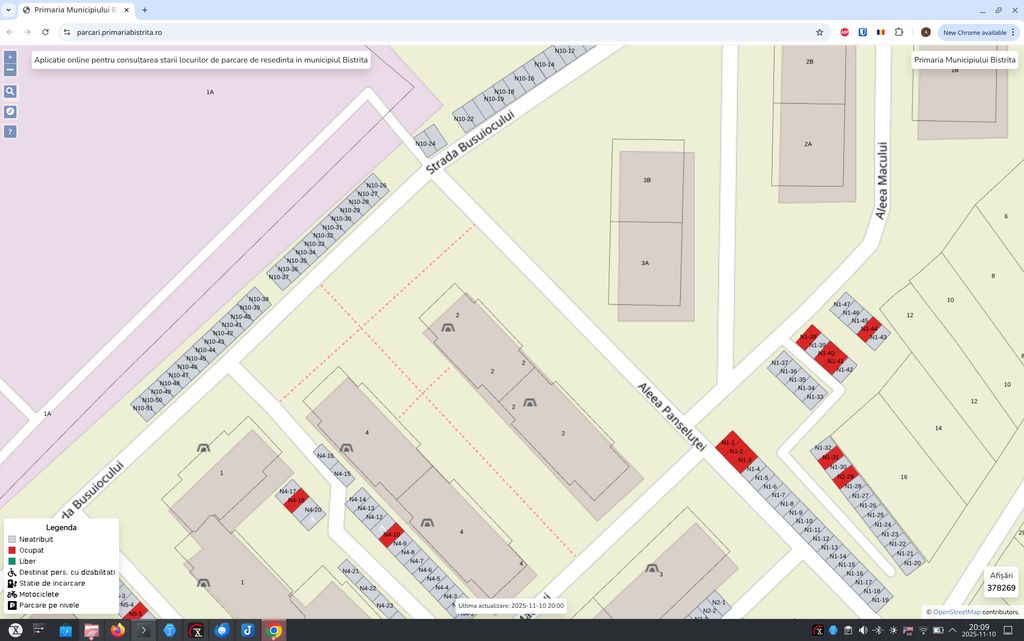This screenshot has height=641, width=1024.
Task: Open a new browser tab
Action: [145, 9]
